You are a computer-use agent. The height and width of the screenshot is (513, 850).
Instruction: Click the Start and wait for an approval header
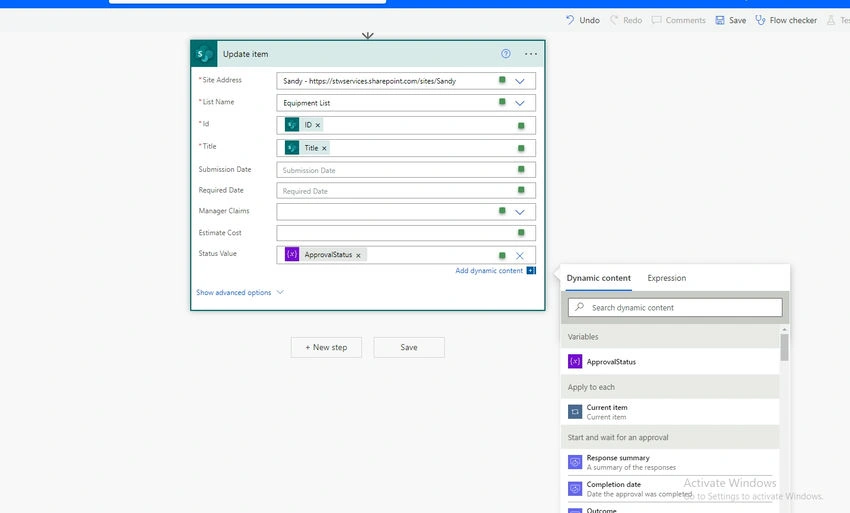670,438
